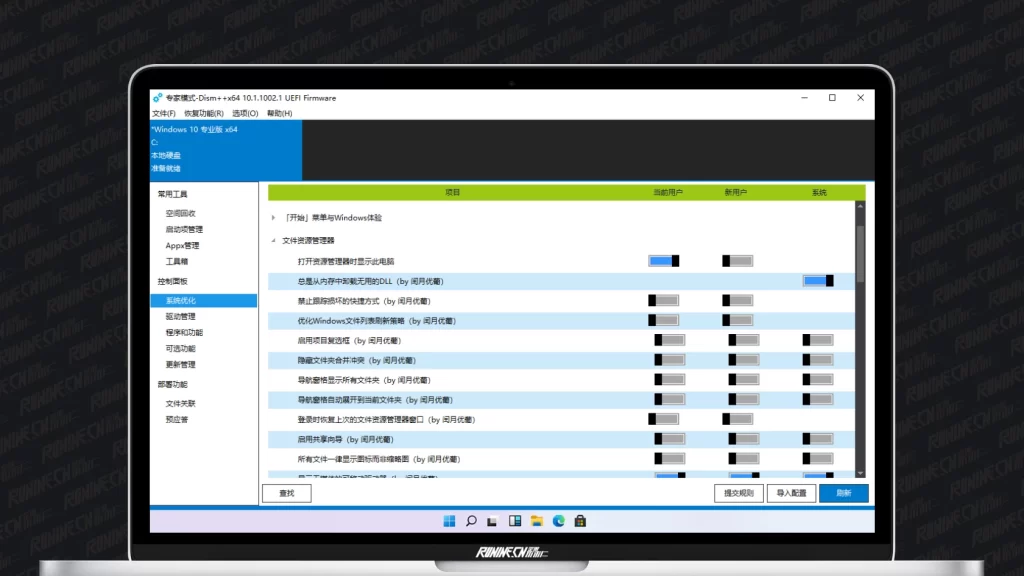Image resolution: width=1024 pixels, height=576 pixels.
Task: Enable 启用项目复选框 for 新用户
Action: point(744,340)
